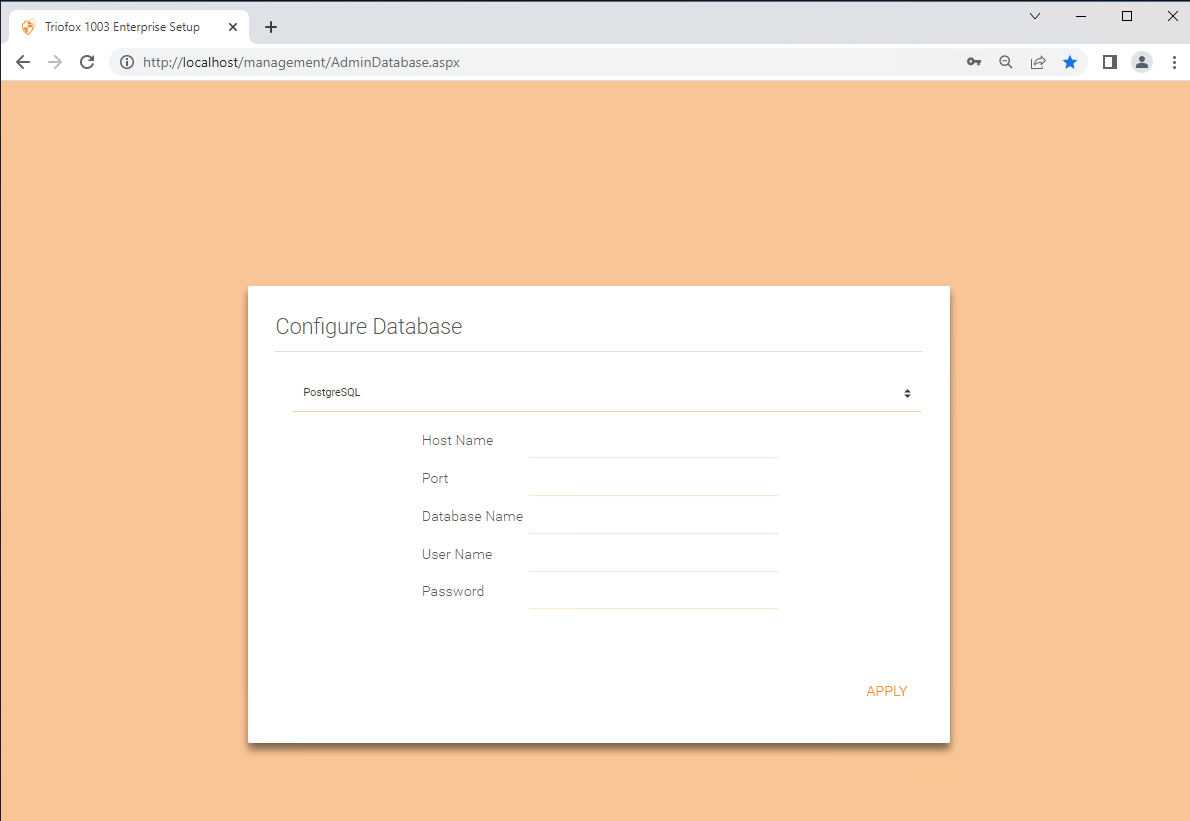1190x821 pixels.
Task: Click the Host Name label
Action: point(458,440)
